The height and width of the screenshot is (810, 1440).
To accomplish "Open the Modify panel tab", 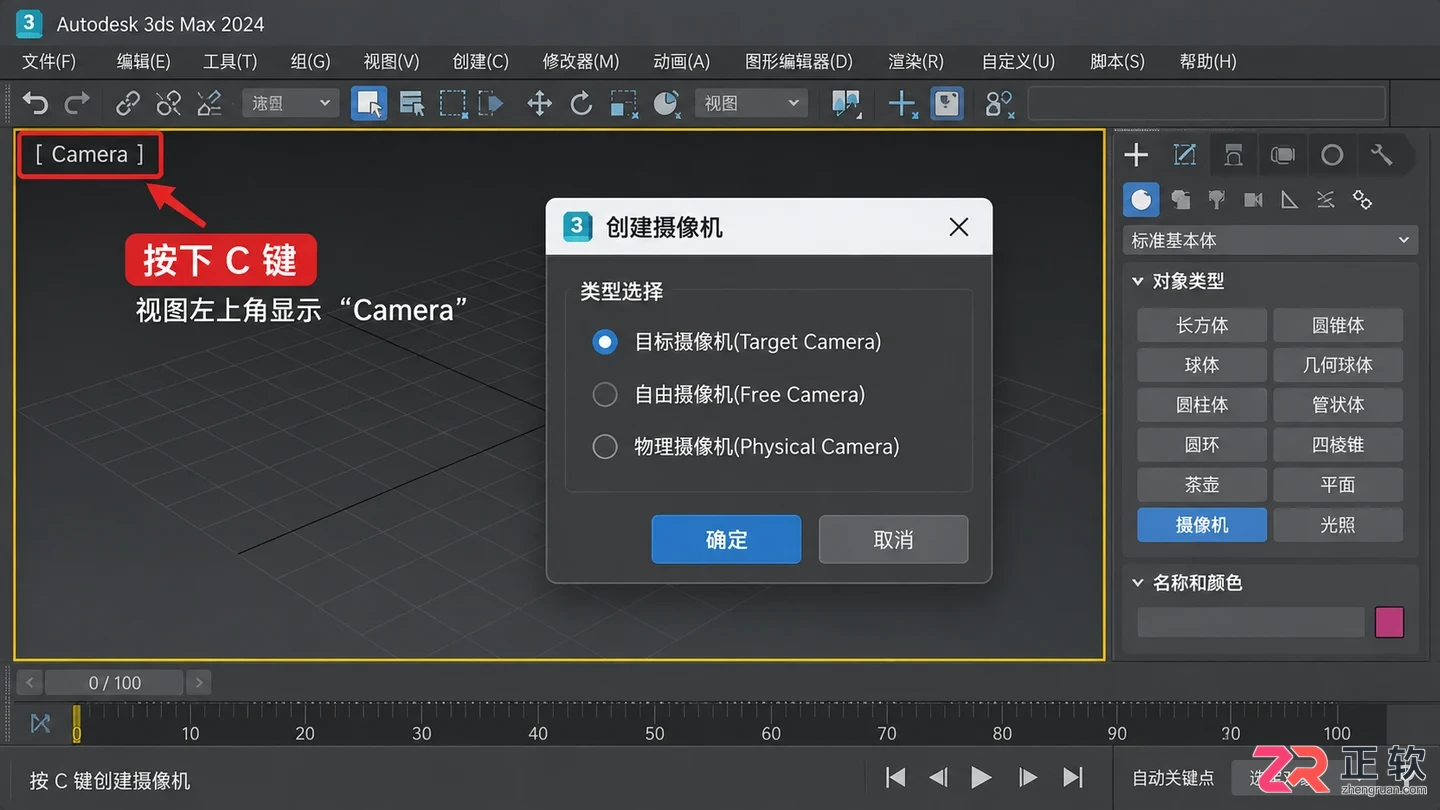I will (x=1185, y=155).
